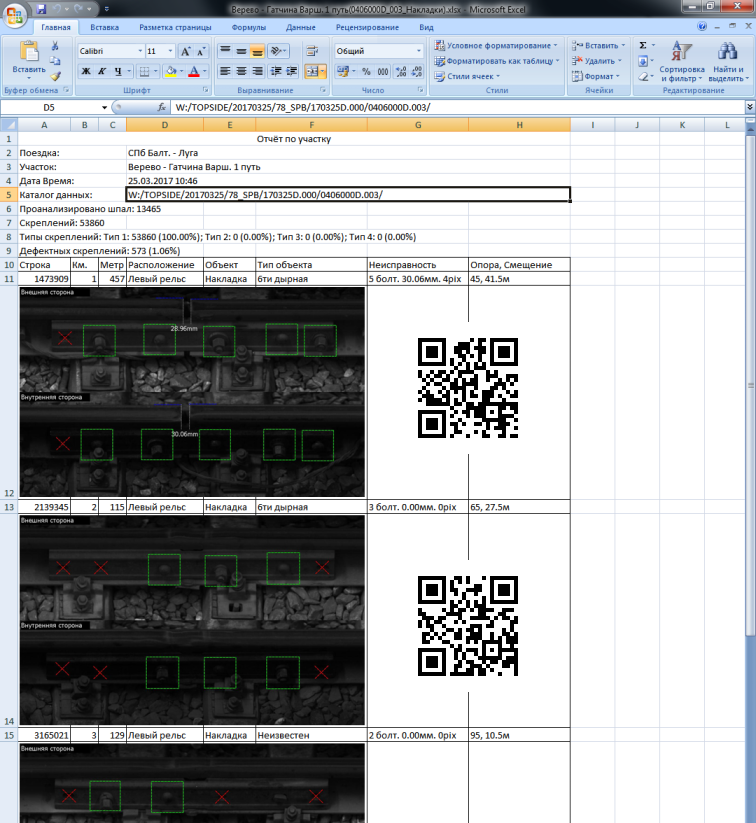
Task: Open the font size 11 dropdown
Action: 170,51
